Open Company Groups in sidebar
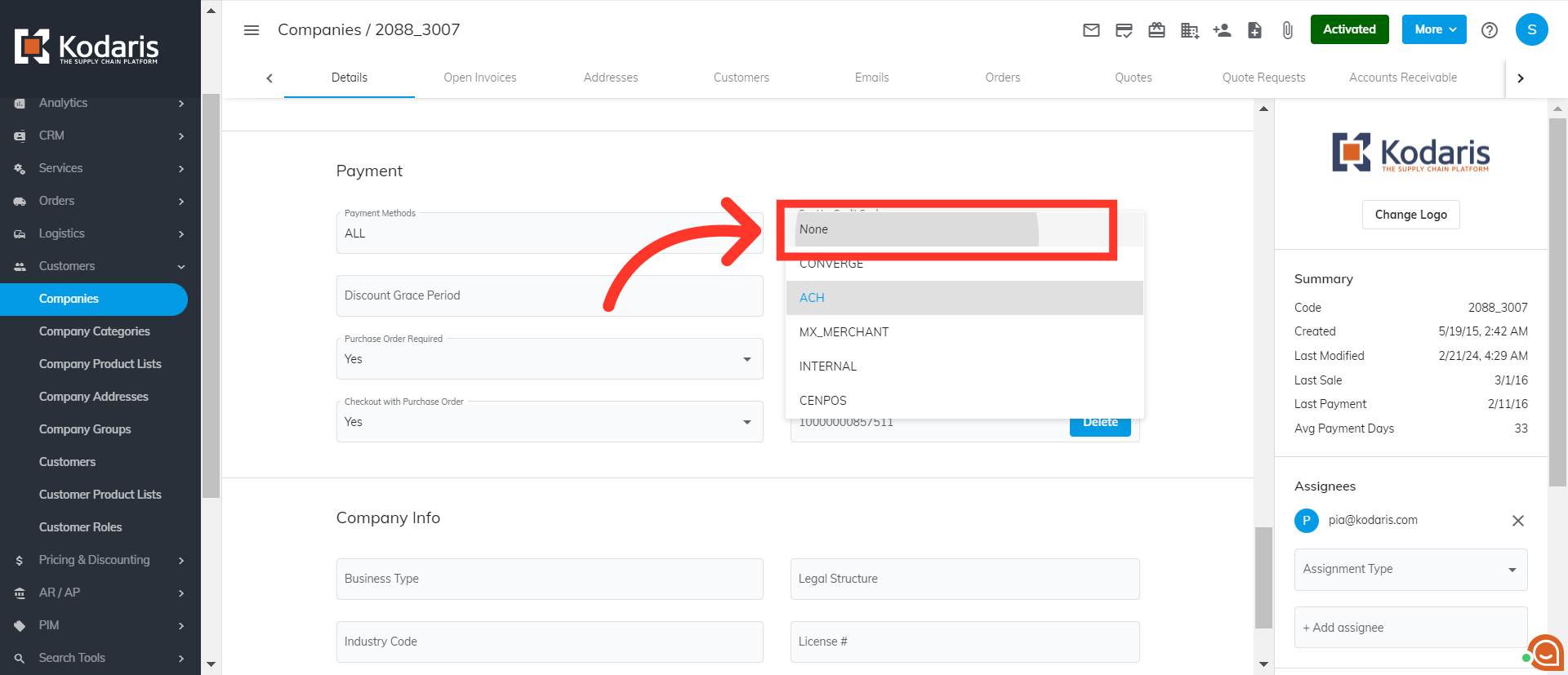1568x675 pixels. click(85, 429)
